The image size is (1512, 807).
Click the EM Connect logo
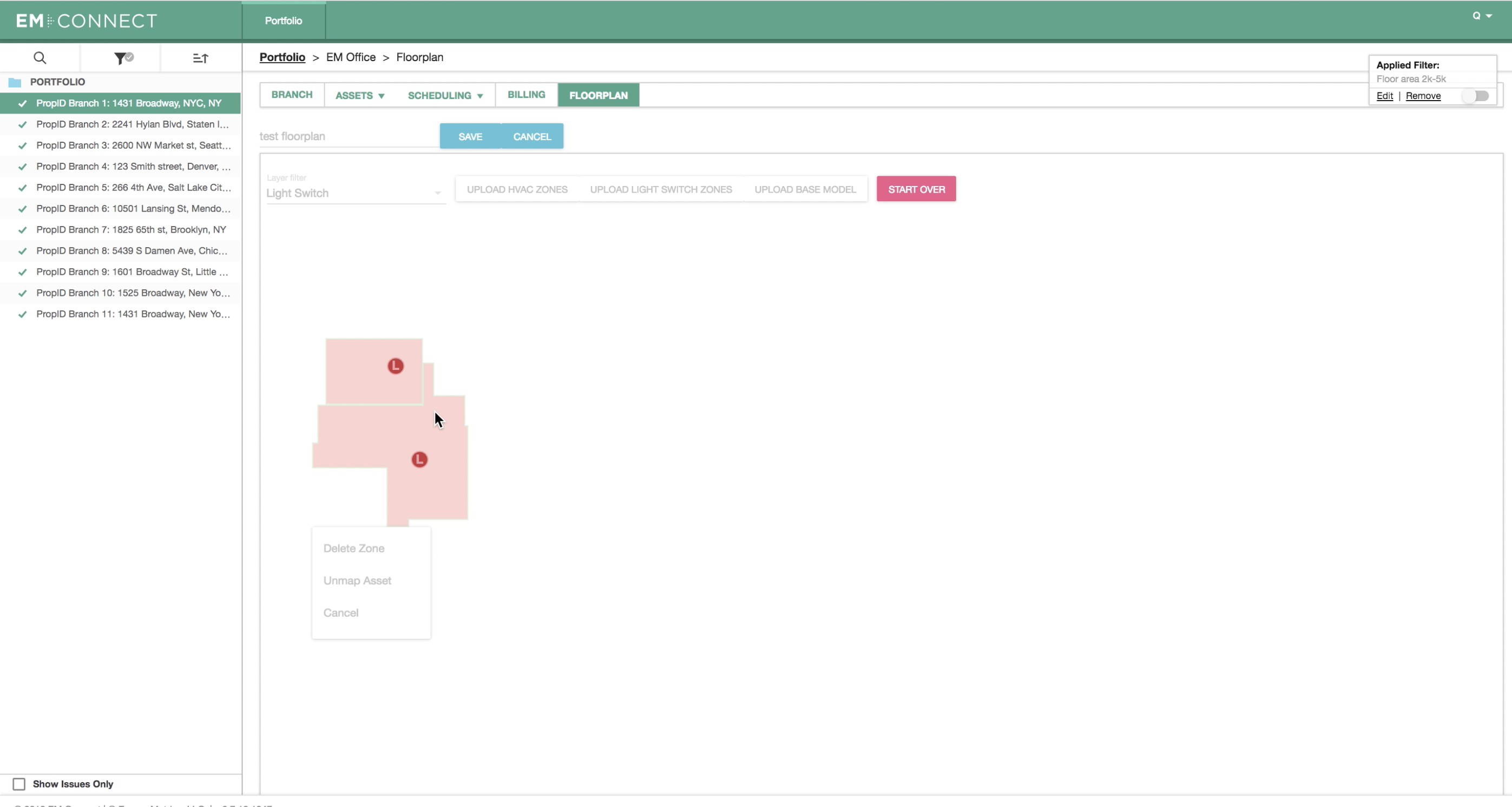[86, 21]
